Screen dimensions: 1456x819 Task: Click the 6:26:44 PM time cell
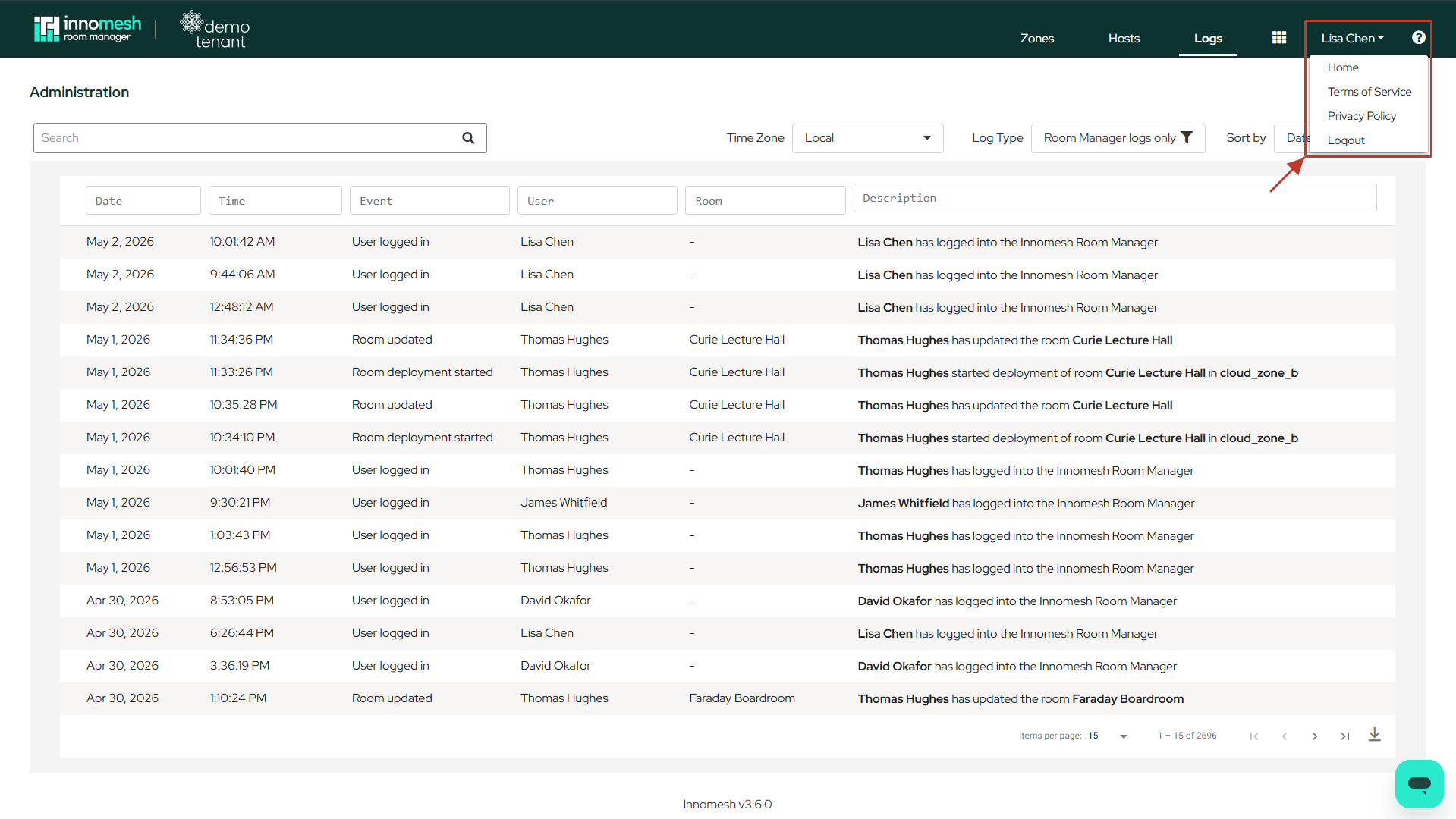click(x=241, y=633)
